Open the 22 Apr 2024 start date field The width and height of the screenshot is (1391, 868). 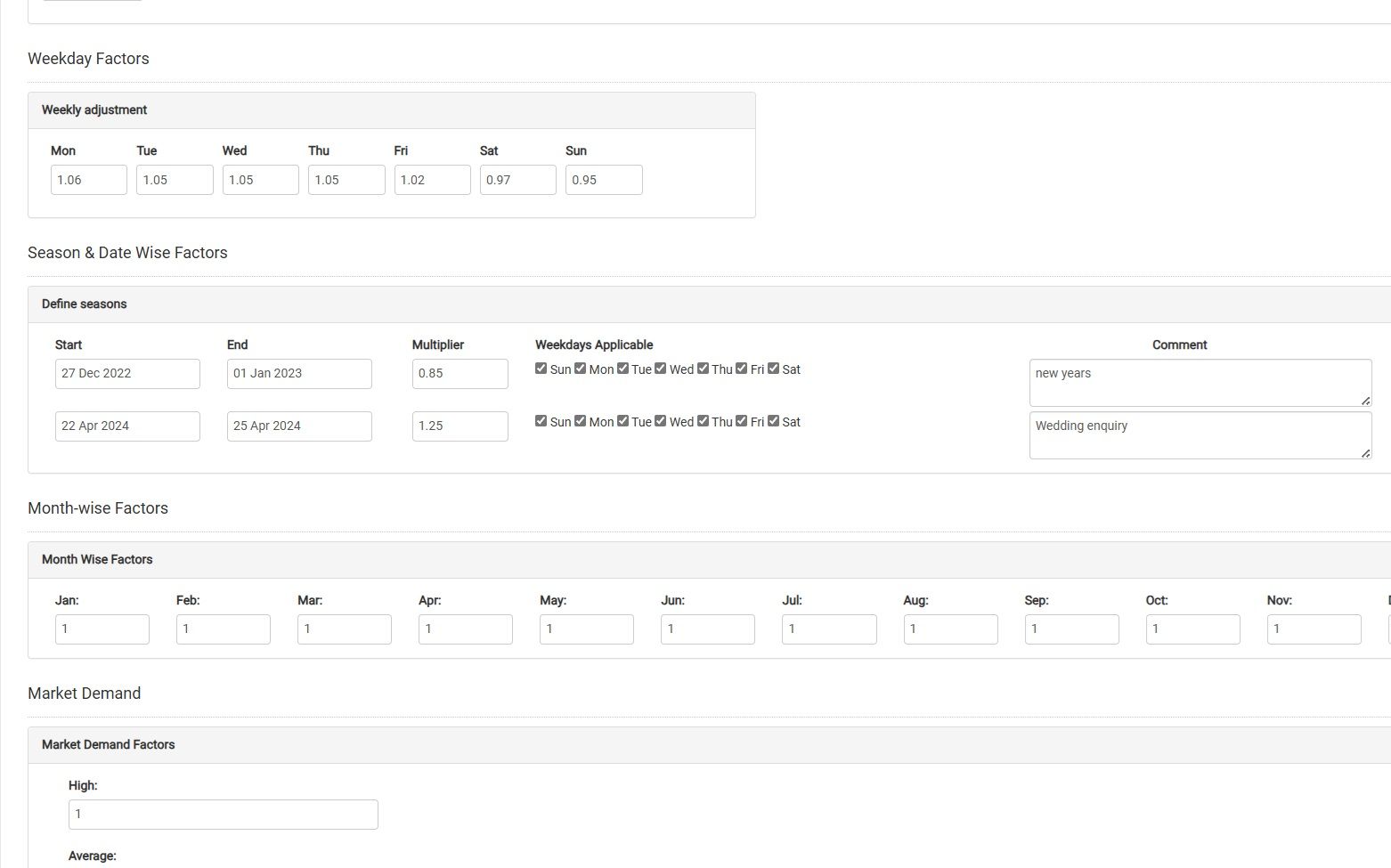point(127,426)
